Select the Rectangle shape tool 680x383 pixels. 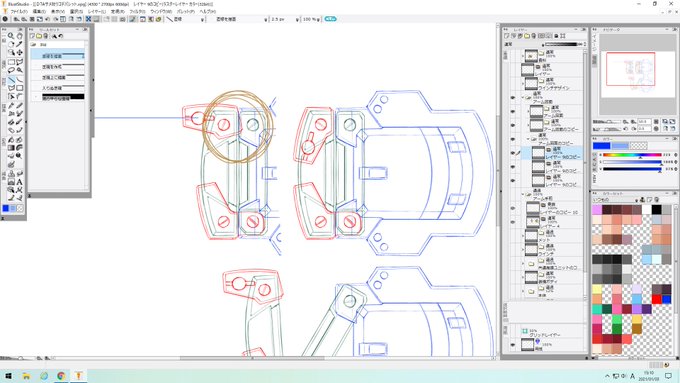(20, 88)
